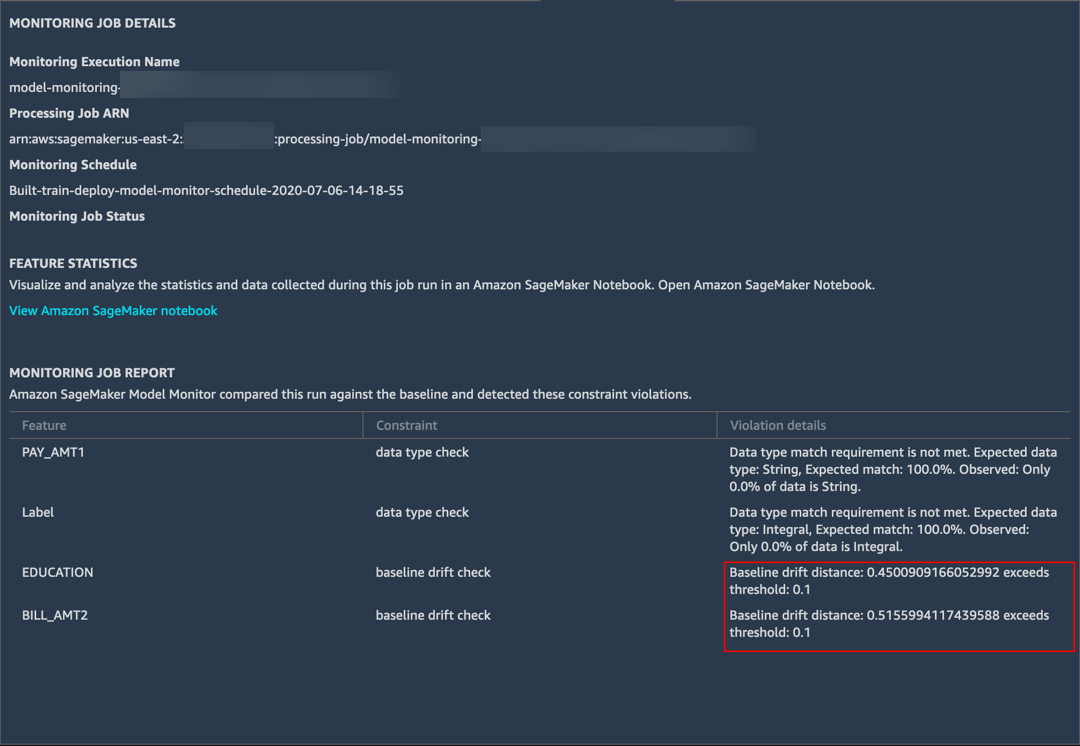Image resolution: width=1080 pixels, height=746 pixels.
Task: Click the Monitoring Job Report heading
Action: [x=92, y=373]
